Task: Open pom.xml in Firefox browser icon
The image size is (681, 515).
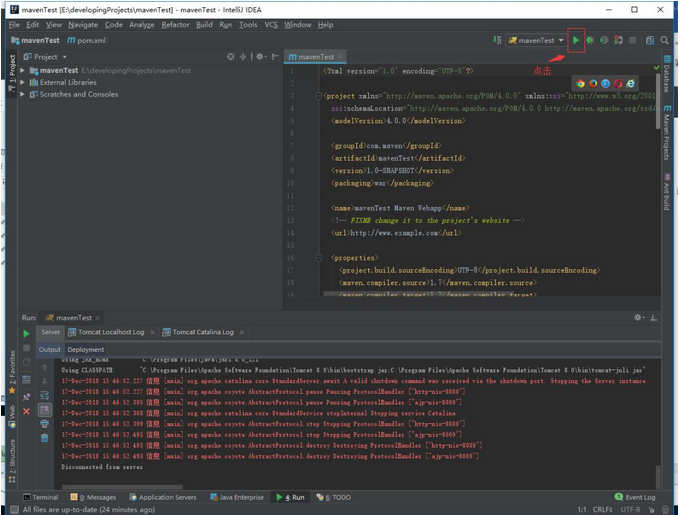Action: [593, 83]
